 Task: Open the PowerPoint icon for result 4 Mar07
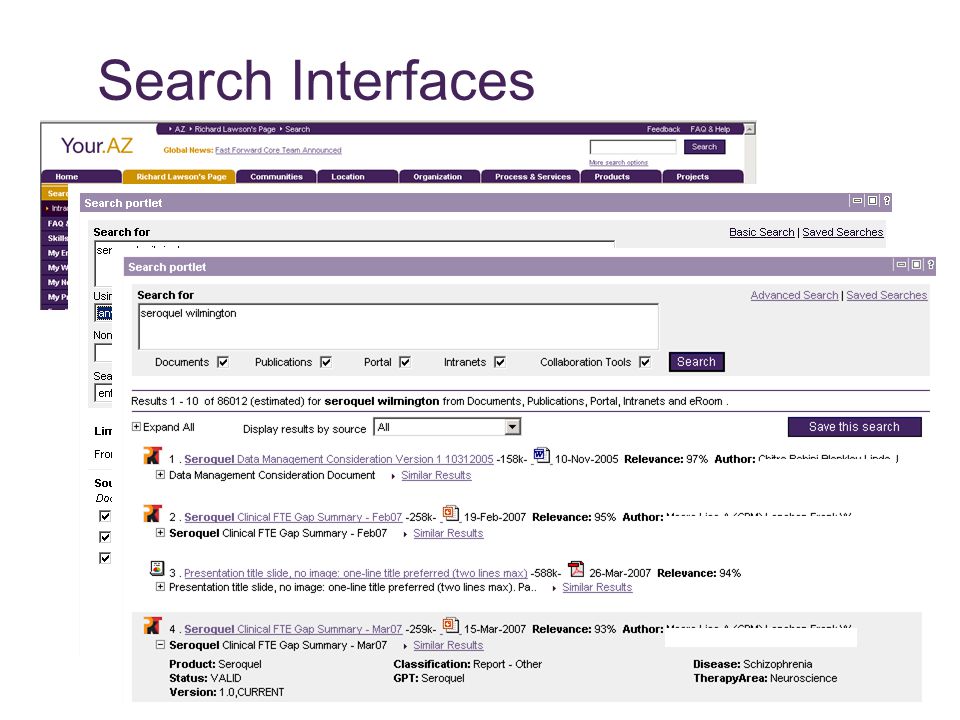pos(451,625)
